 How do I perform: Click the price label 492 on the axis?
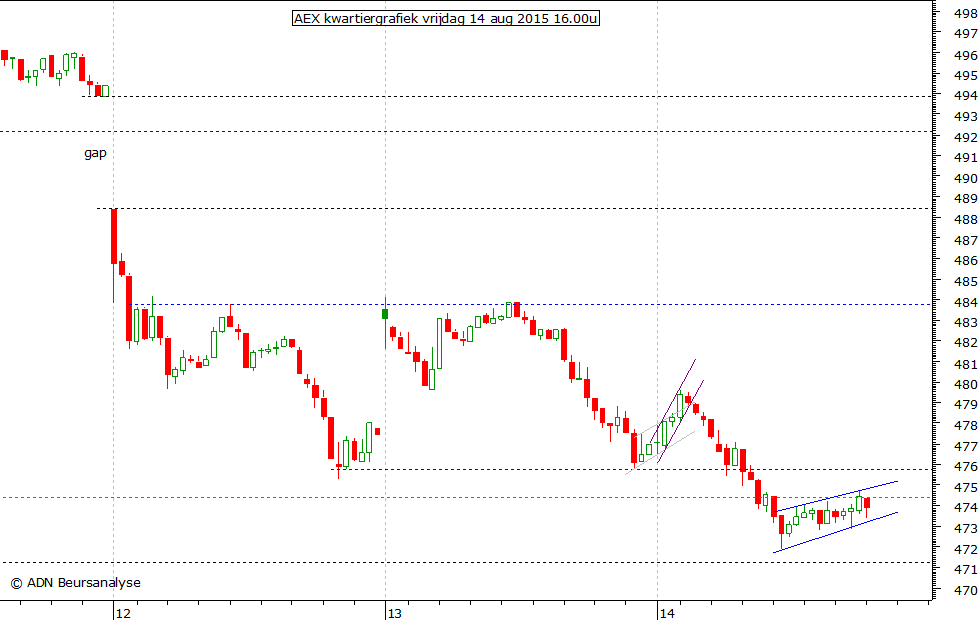click(966, 137)
